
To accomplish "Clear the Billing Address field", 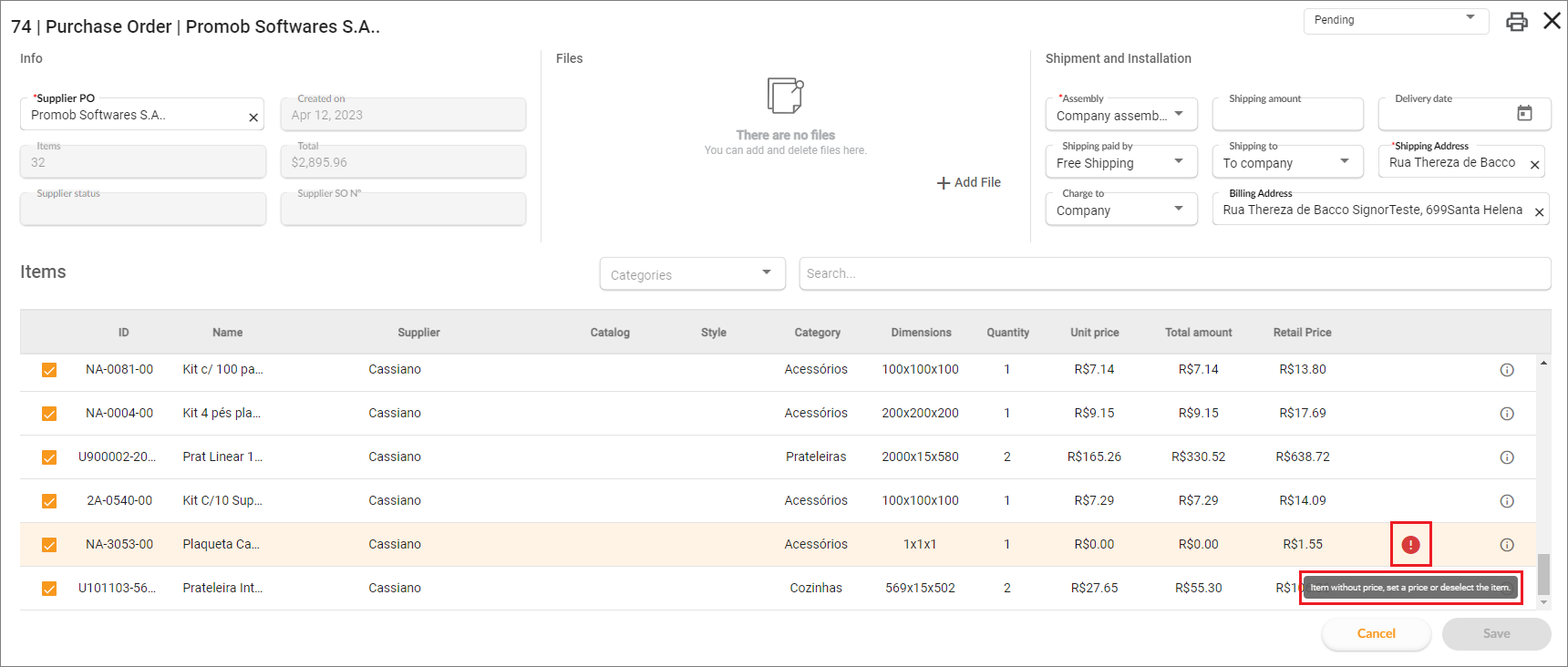I will (x=1539, y=212).
